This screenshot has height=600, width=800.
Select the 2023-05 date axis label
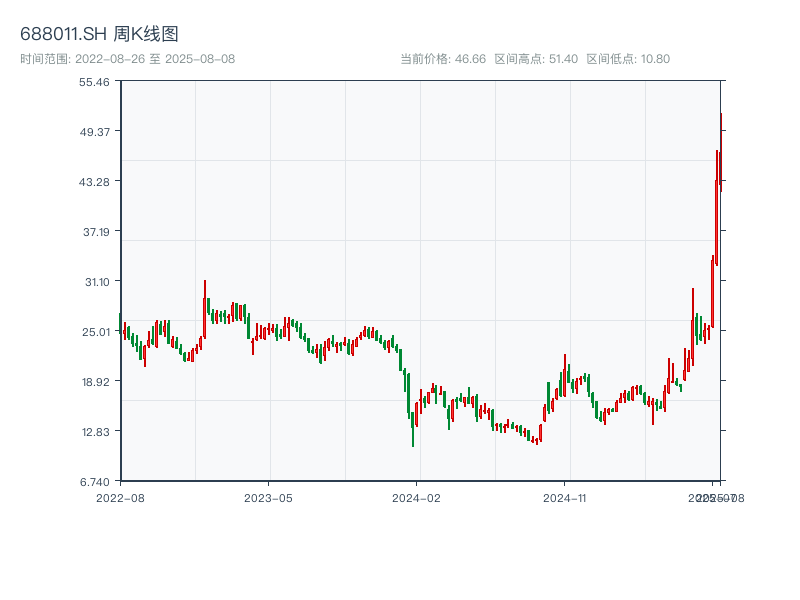tap(268, 497)
